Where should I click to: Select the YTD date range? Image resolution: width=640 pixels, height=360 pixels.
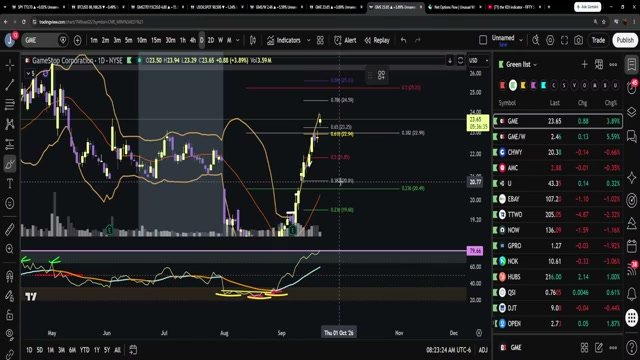[84, 350]
